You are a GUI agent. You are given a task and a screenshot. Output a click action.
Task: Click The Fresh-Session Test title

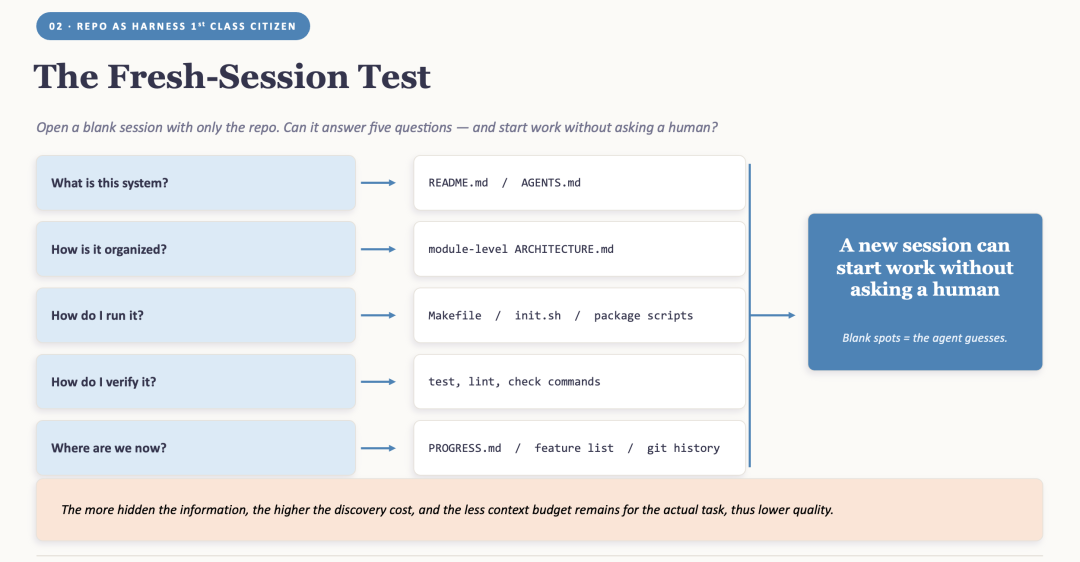[x=232, y=76]
